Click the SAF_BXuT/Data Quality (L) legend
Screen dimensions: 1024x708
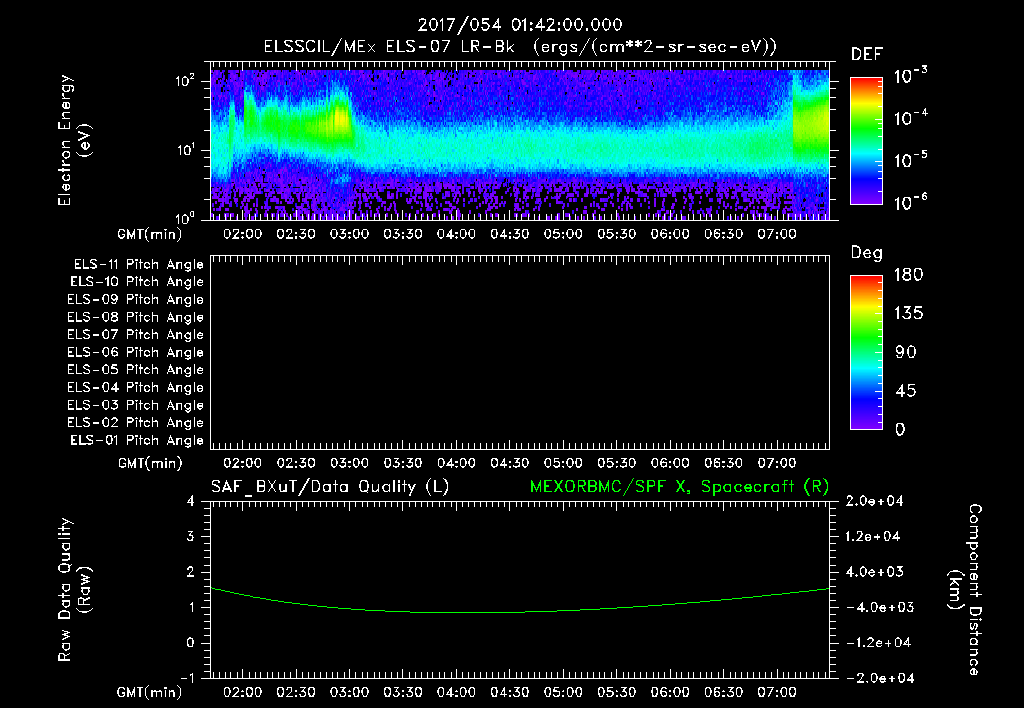[330, 487]
